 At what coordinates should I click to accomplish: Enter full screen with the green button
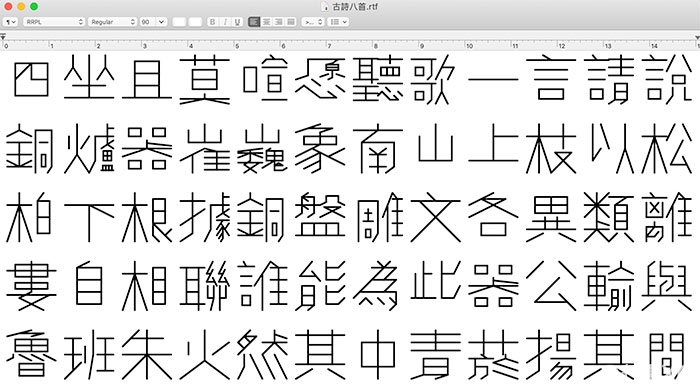pyautogui.click(x=34, y=7)
